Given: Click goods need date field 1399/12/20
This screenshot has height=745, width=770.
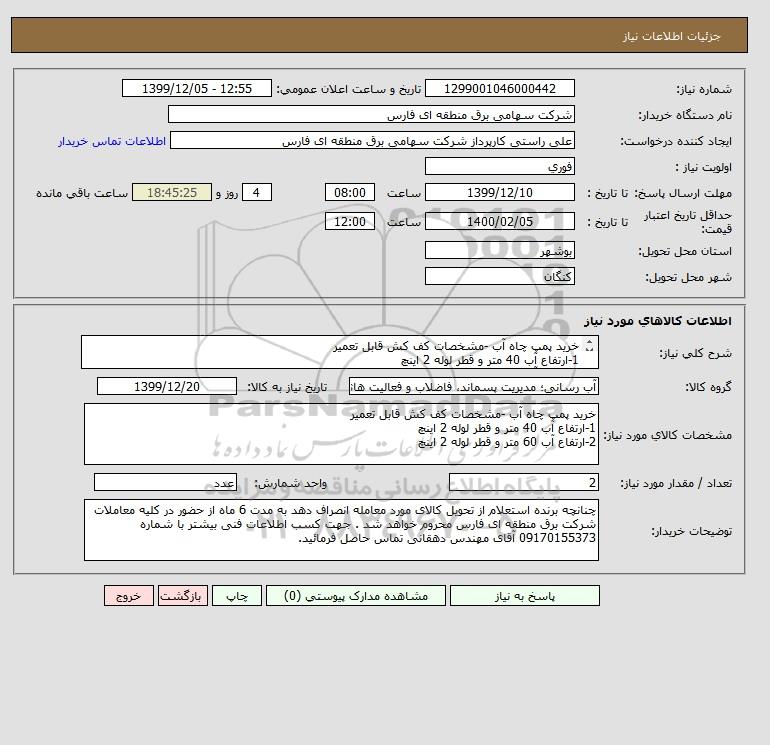Looking at the screenshot, I should [x=167, y=386].
